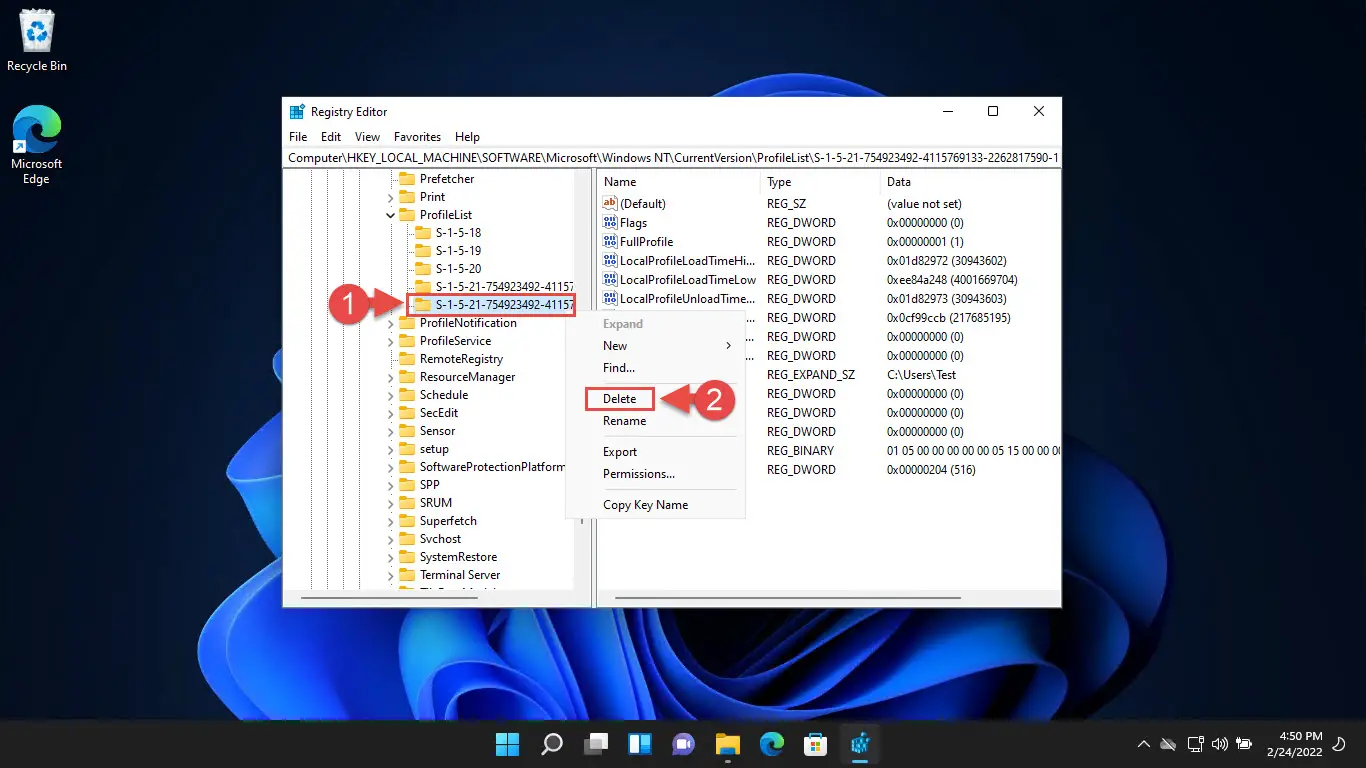Click the Registry Editor title bar icon

click(297, 112)
